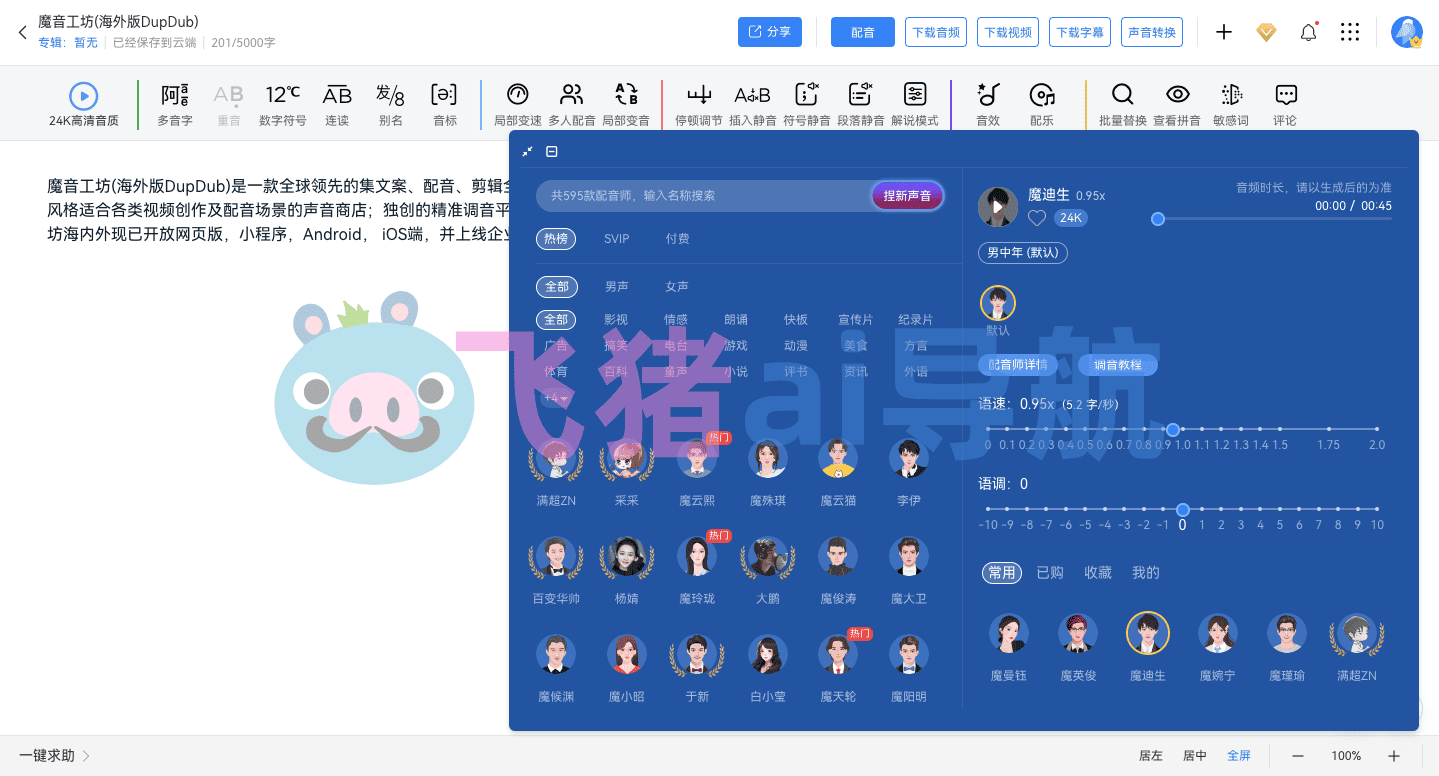Image resolution: width=1439 pixels, height=776 pixels.
Task: Choose 插入静音 tool
Action: (x=753, y=104)
